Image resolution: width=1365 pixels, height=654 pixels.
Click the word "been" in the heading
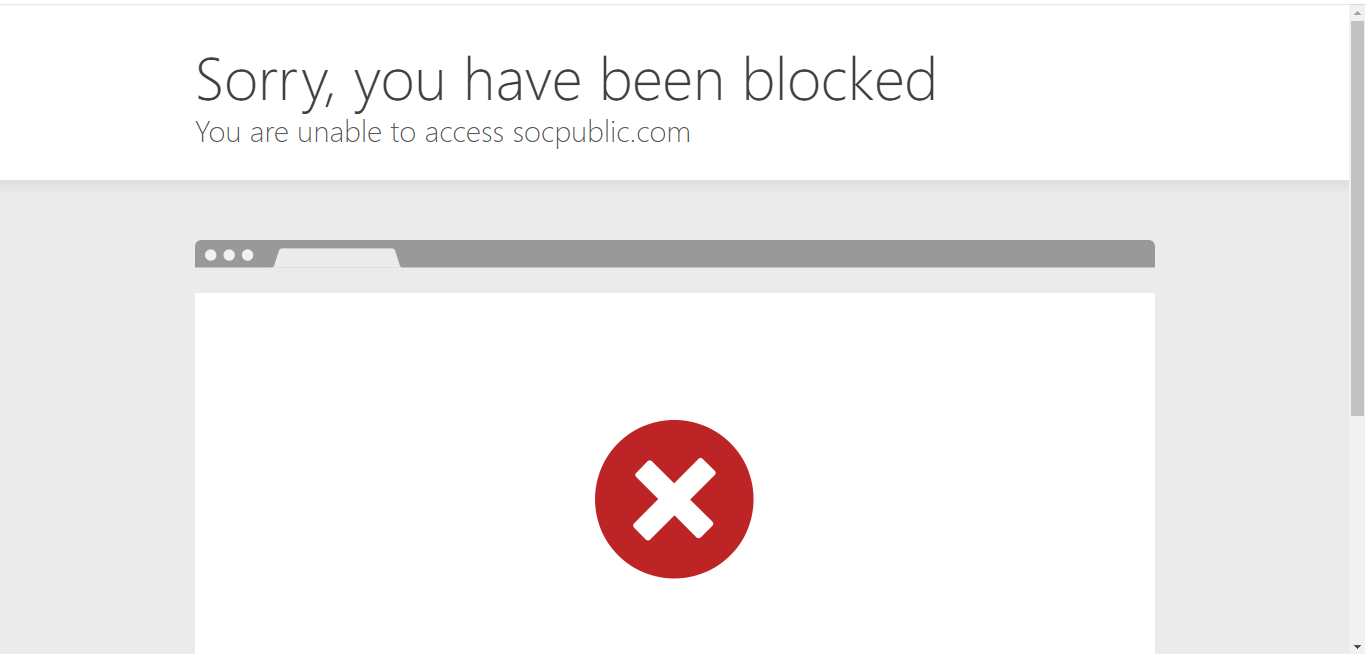point(662,79)
